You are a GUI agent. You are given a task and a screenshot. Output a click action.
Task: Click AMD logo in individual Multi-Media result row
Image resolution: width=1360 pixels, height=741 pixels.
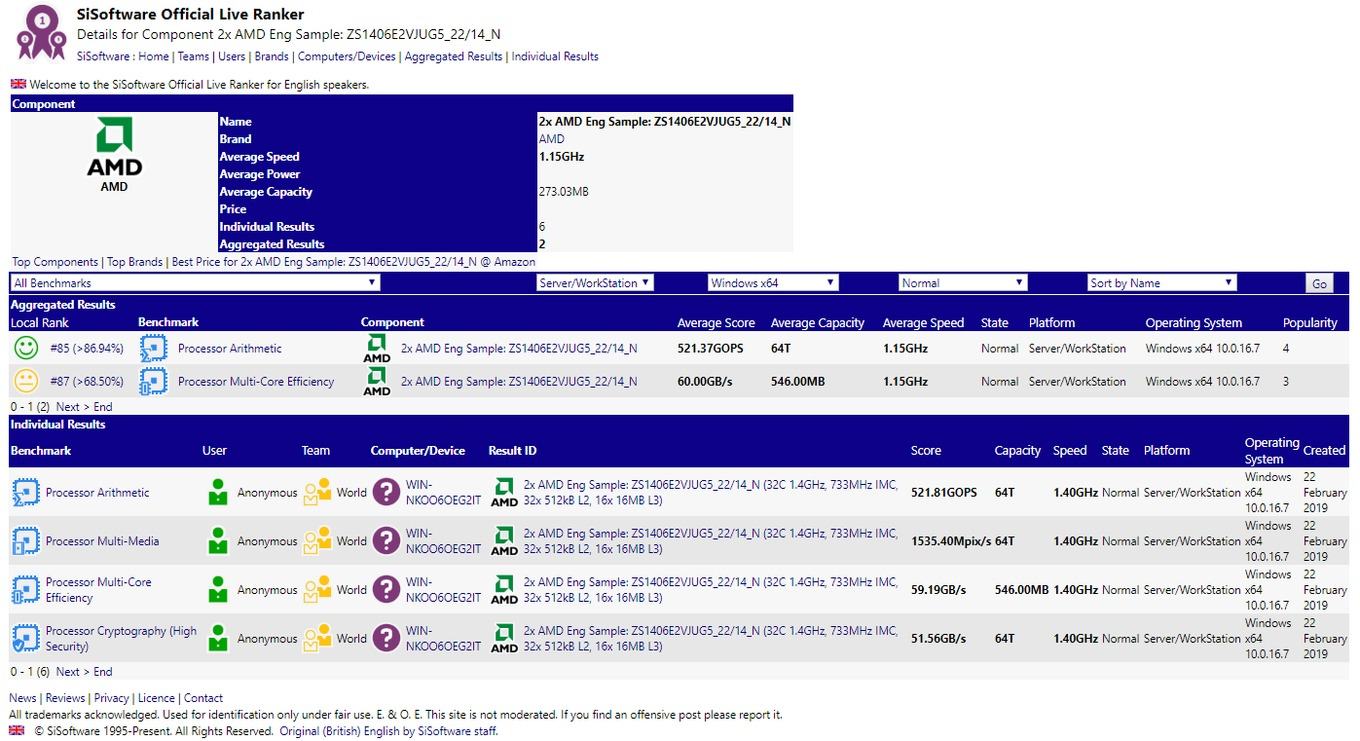(x=504, y=541)
